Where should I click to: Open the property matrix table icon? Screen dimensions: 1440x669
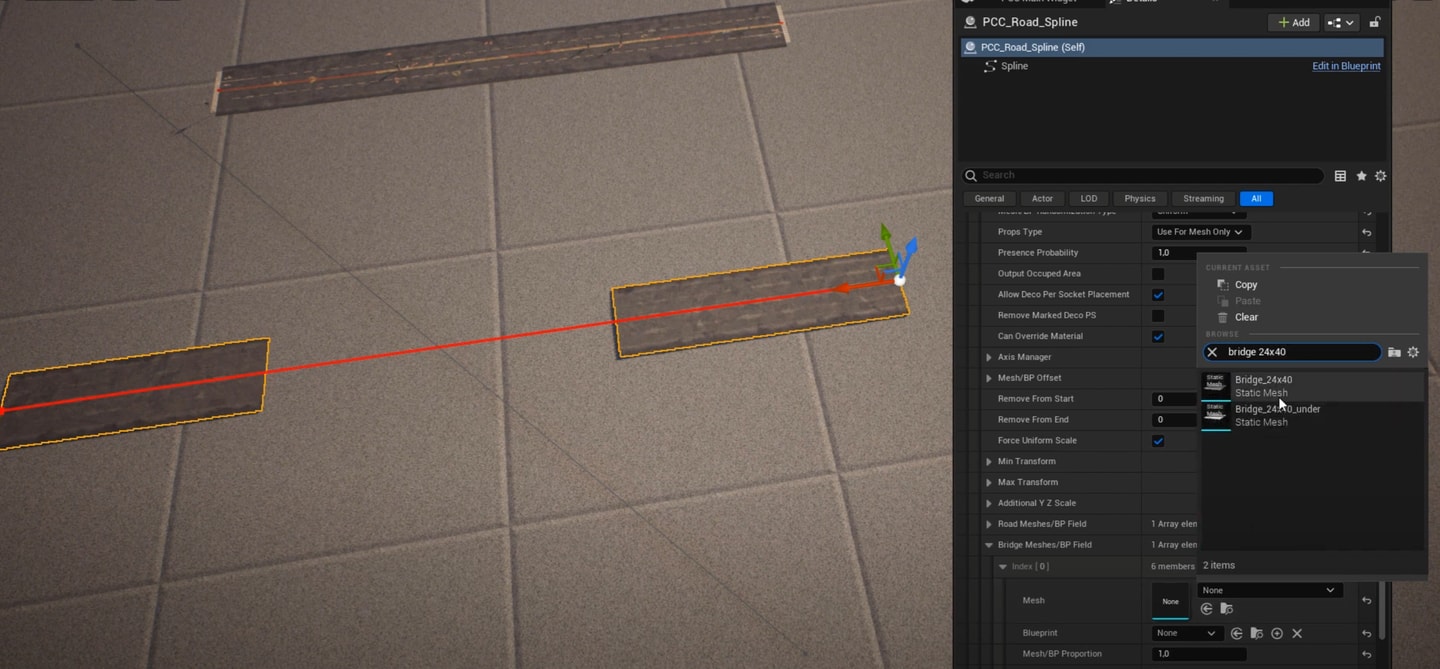[x=1340, y=176]
